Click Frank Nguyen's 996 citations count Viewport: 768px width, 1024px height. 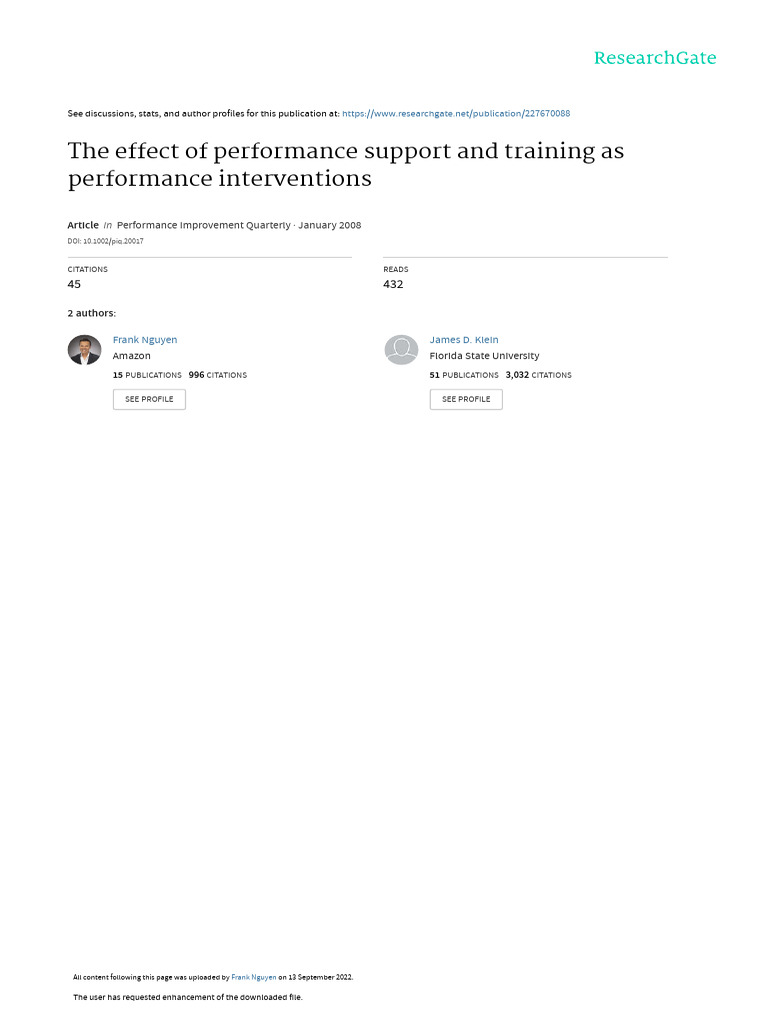pyautogui.click(x=217, y=375)
